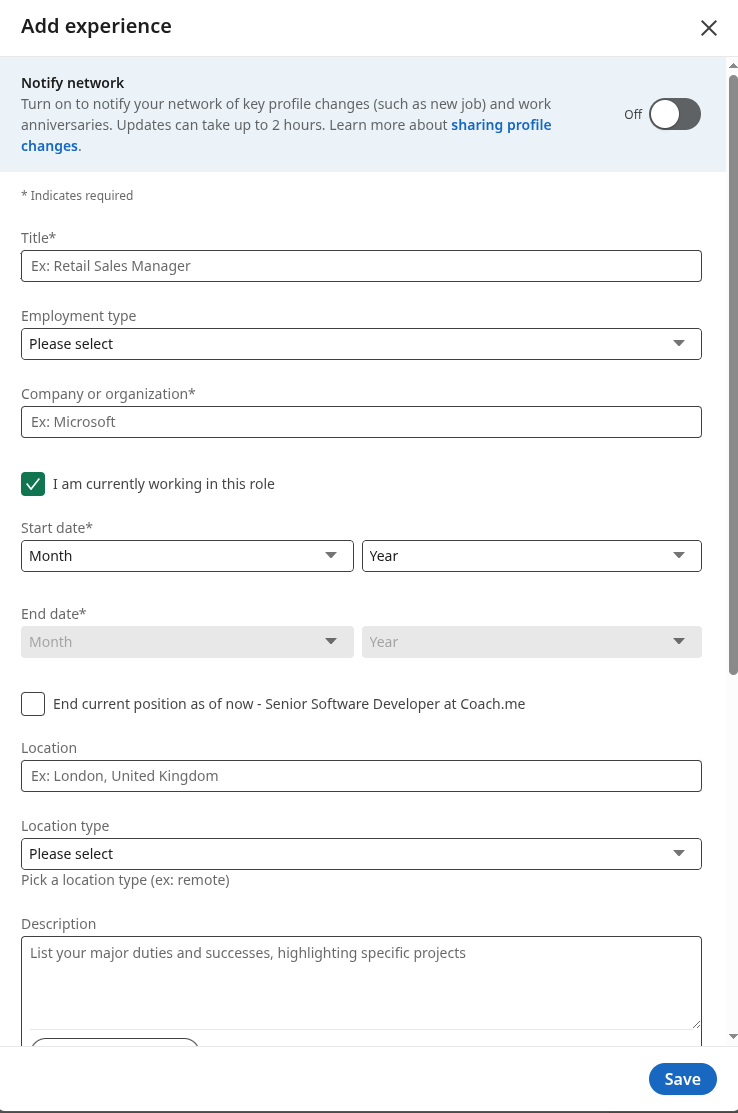Expand the Employment type dropdown
The image size is (738, 1113).
click(361, 344)
